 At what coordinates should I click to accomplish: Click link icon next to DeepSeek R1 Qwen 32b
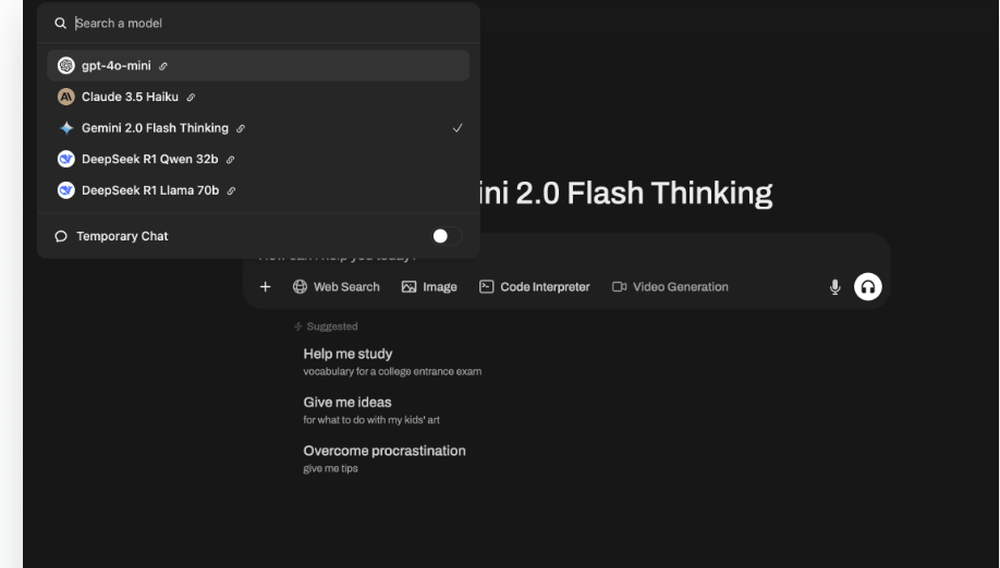(x=230, y=160)
